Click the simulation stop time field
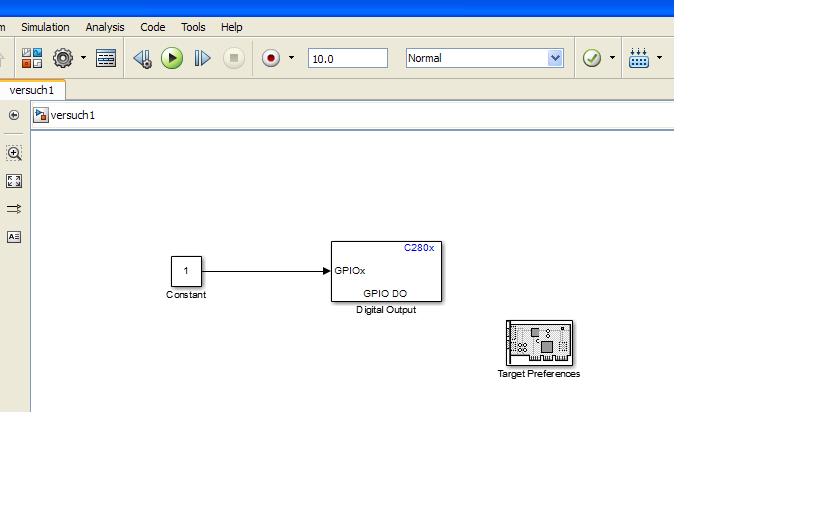The height and width of the screenshot is (525, 840). point(347,58)
